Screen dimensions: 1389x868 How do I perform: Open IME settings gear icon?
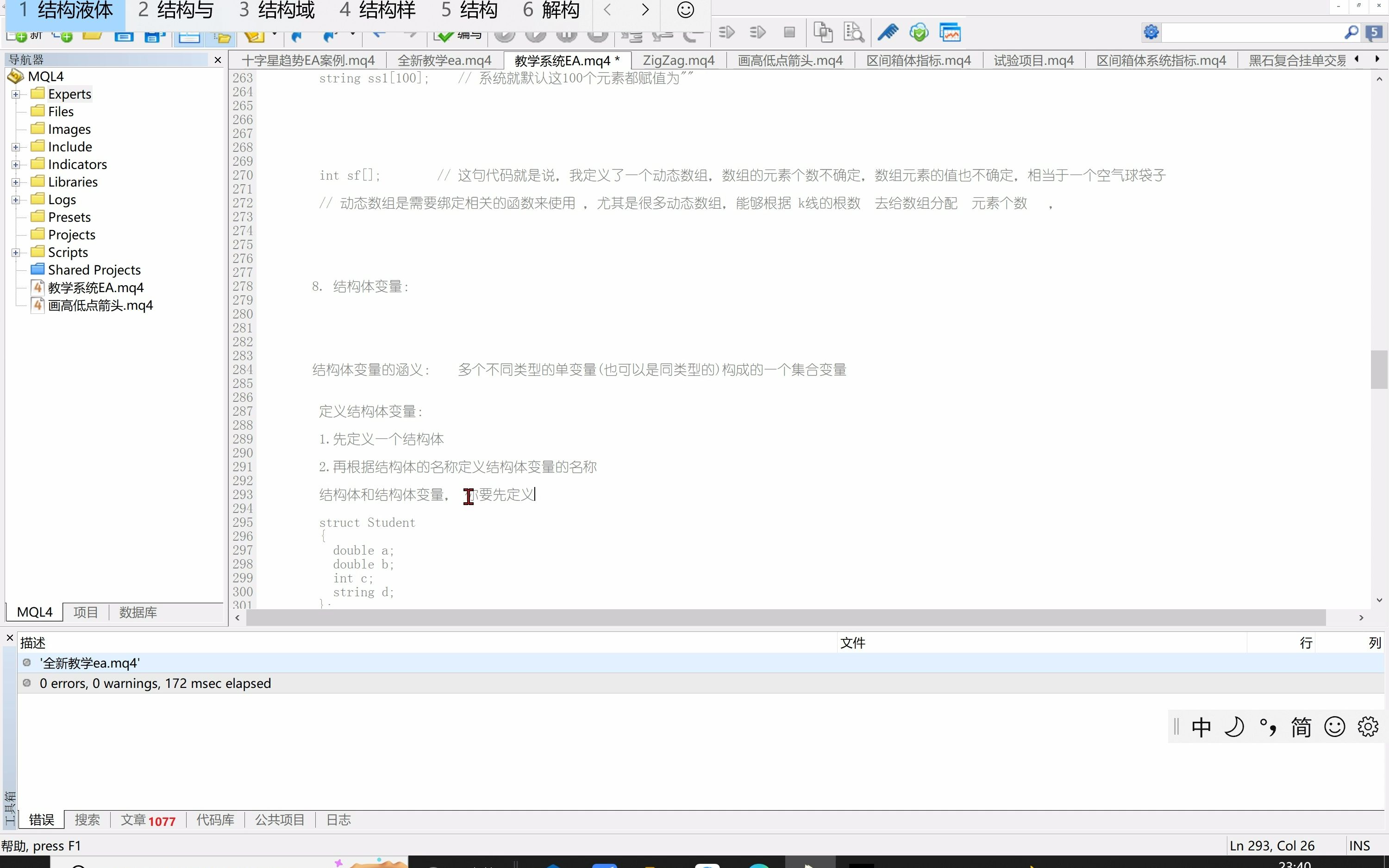click(x=1368, y=727)
